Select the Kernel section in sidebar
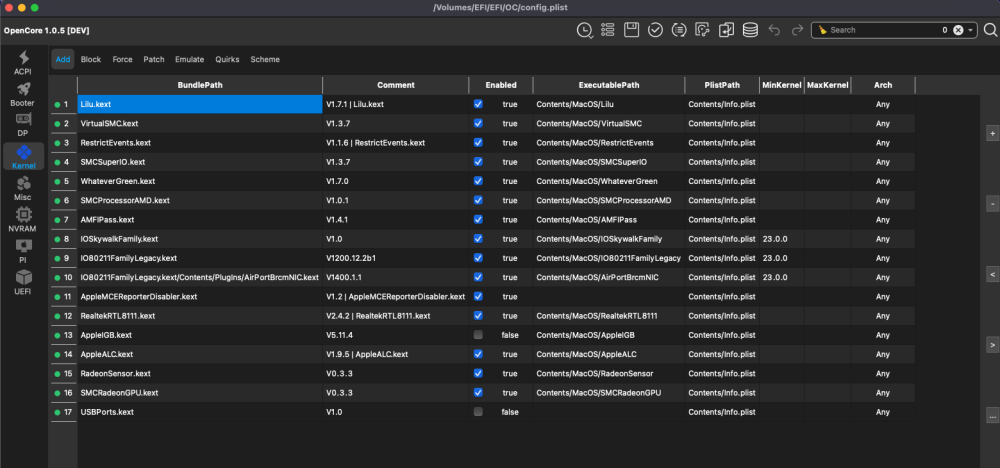1000x468 pixels. coord(24,157)
